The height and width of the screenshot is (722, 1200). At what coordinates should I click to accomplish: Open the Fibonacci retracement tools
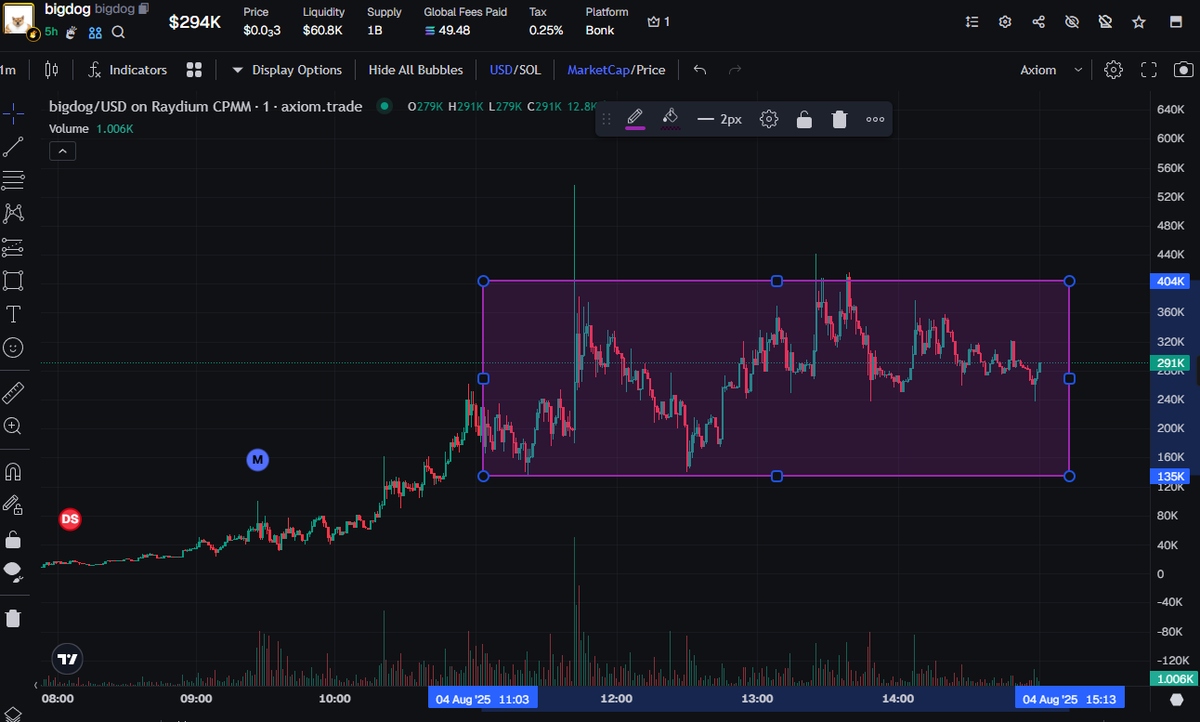(13, 180)
